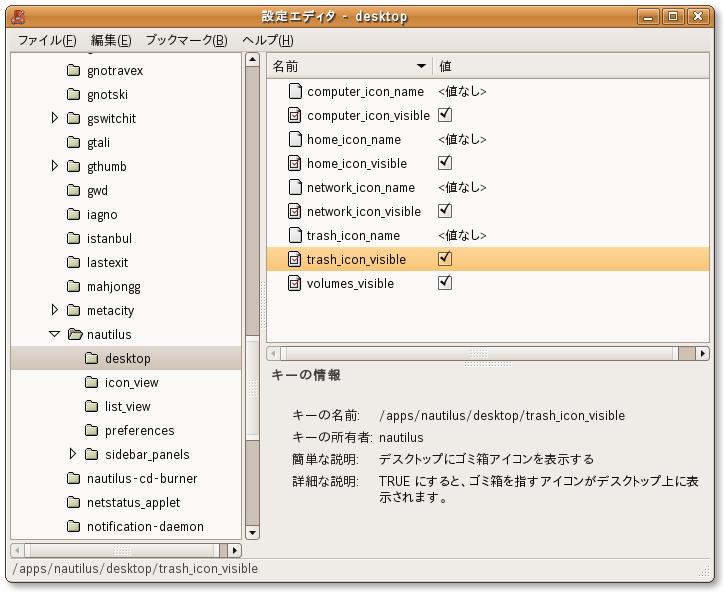Expand the gthumb tree node
Viewport: 724px width, 592px height.
pos(54,166)
